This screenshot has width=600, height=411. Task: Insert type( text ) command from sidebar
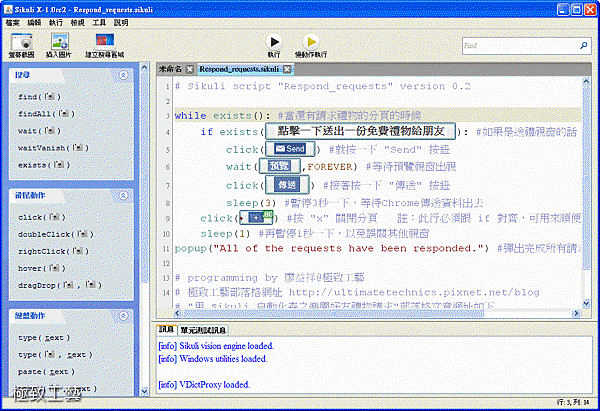point(44,338)
